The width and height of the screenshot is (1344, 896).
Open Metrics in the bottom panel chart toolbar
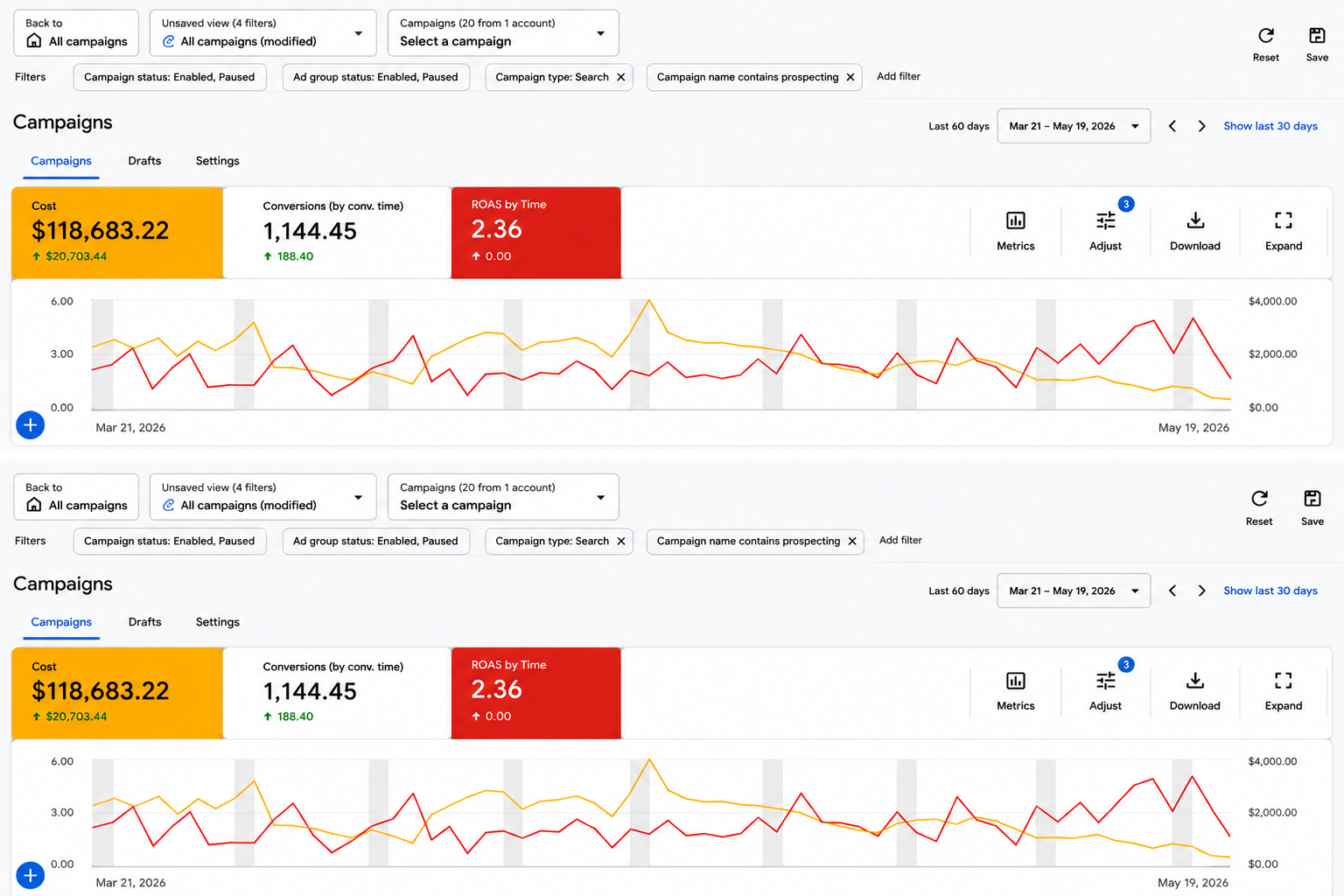[1015, 691]
